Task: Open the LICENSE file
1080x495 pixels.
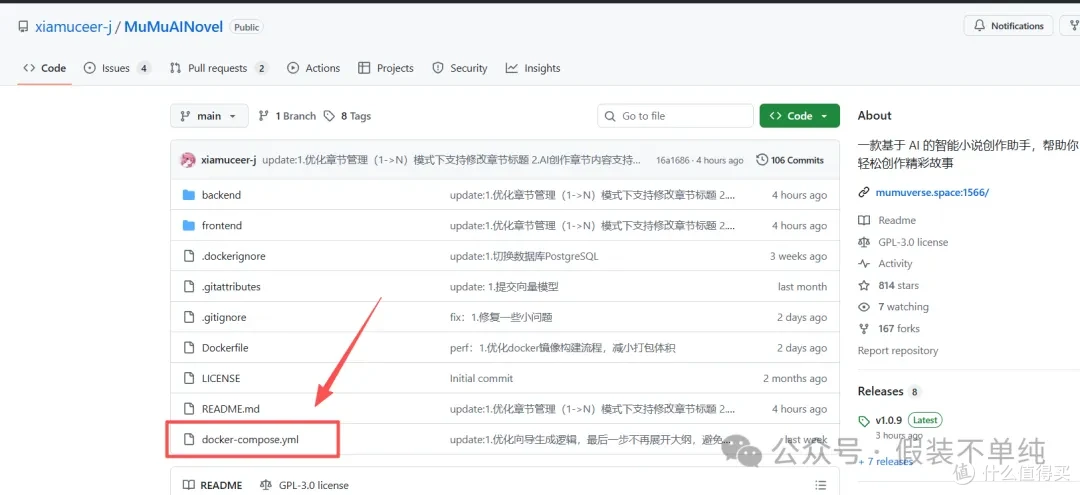Action: click(x=221, y=378)
